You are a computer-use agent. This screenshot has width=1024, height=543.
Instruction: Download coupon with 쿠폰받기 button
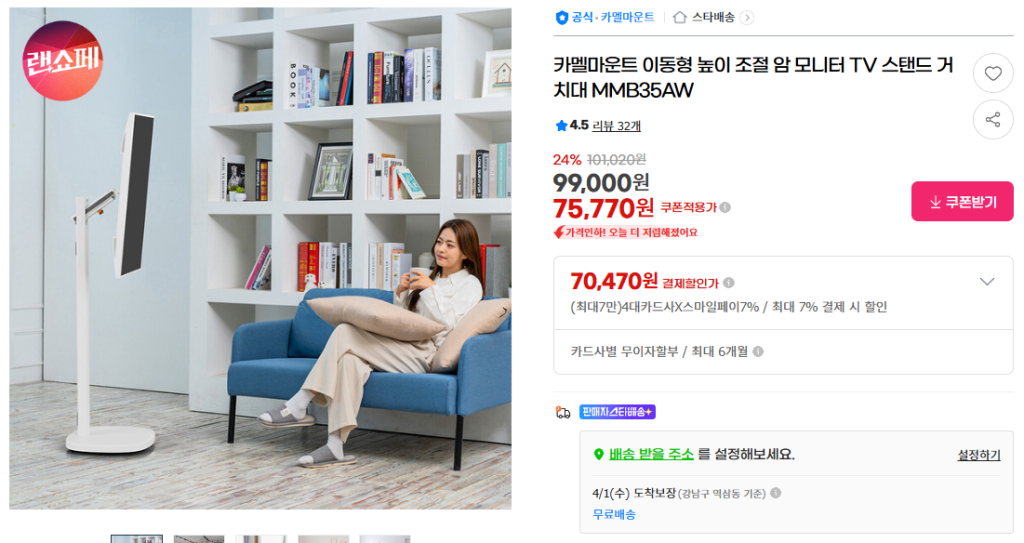pos(962,201)
